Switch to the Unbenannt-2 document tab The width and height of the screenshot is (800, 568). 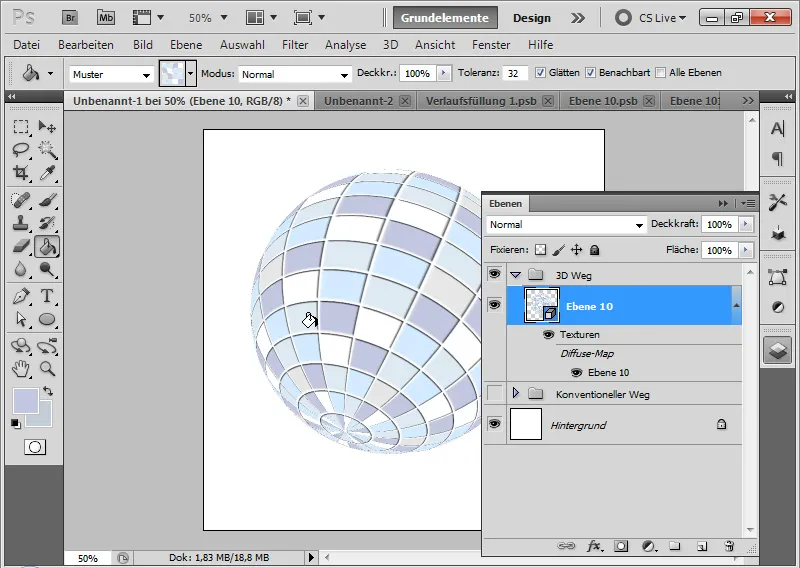click(359, 101)
